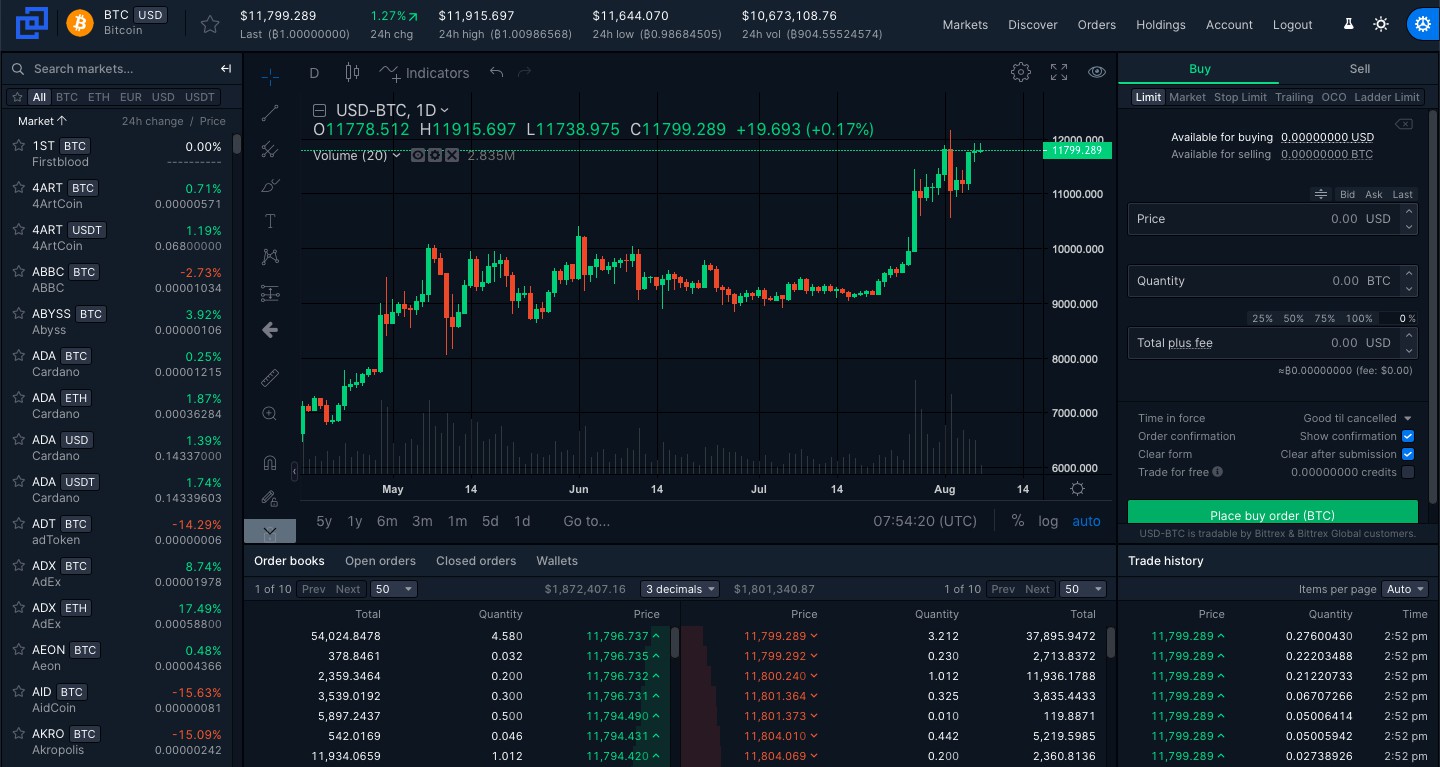Open chart settings gear
The height and width of the screenshot is (767, 1440).
pos(1021,72)
